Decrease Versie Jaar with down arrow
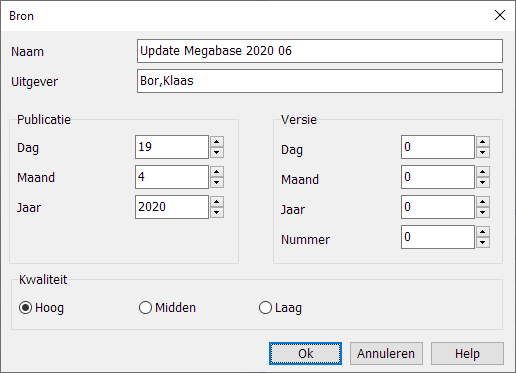The width and height of the screenshot is (516, 373). (483, 212)
